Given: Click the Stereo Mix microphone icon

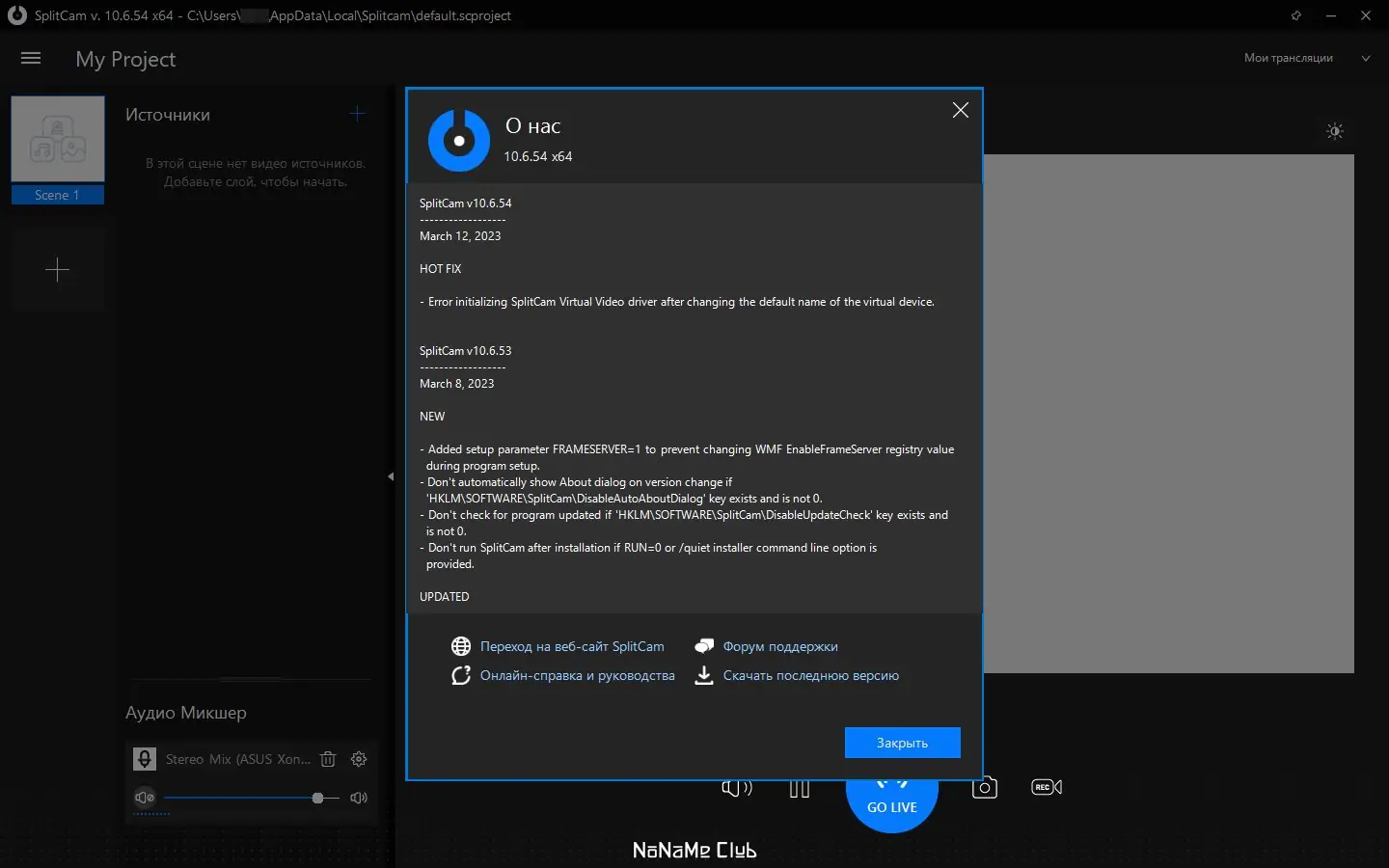Looking at the screenshot, I should pos(145,759).
